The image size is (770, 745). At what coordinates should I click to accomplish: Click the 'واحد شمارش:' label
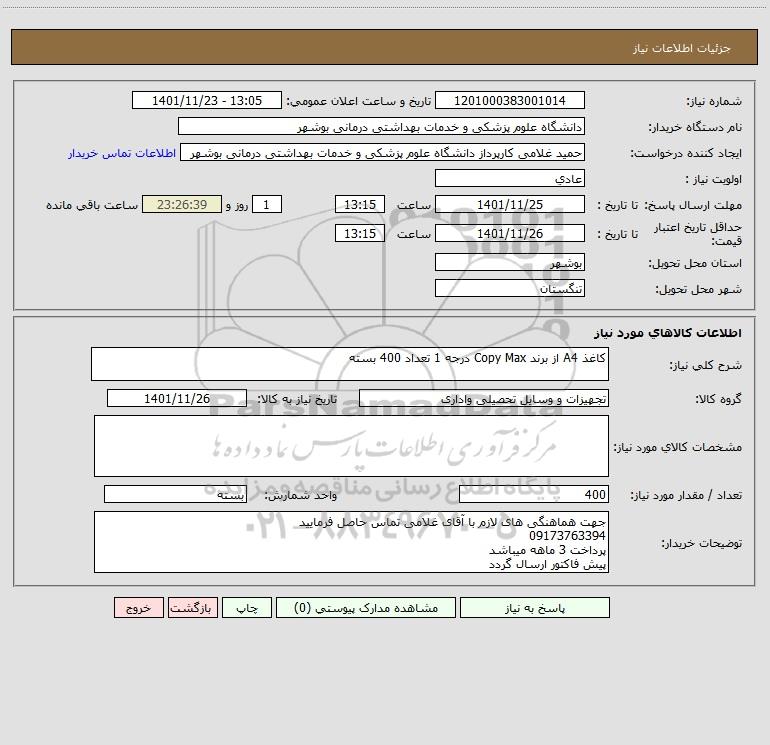(301, 496)
